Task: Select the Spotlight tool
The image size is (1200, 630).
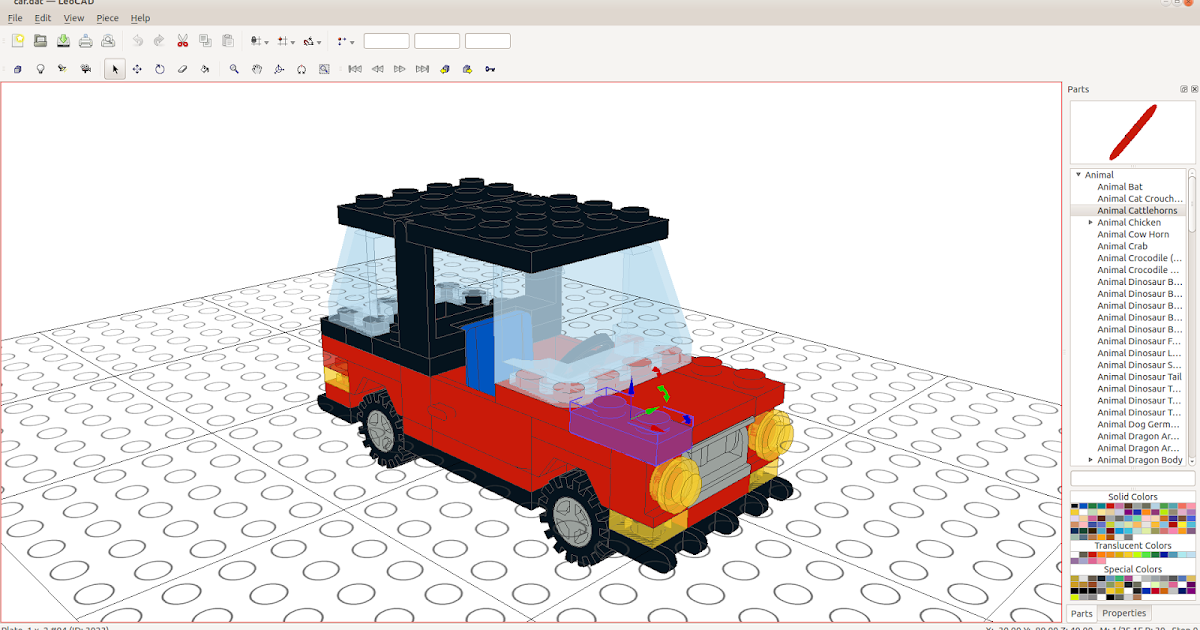Action: point(63,69)
